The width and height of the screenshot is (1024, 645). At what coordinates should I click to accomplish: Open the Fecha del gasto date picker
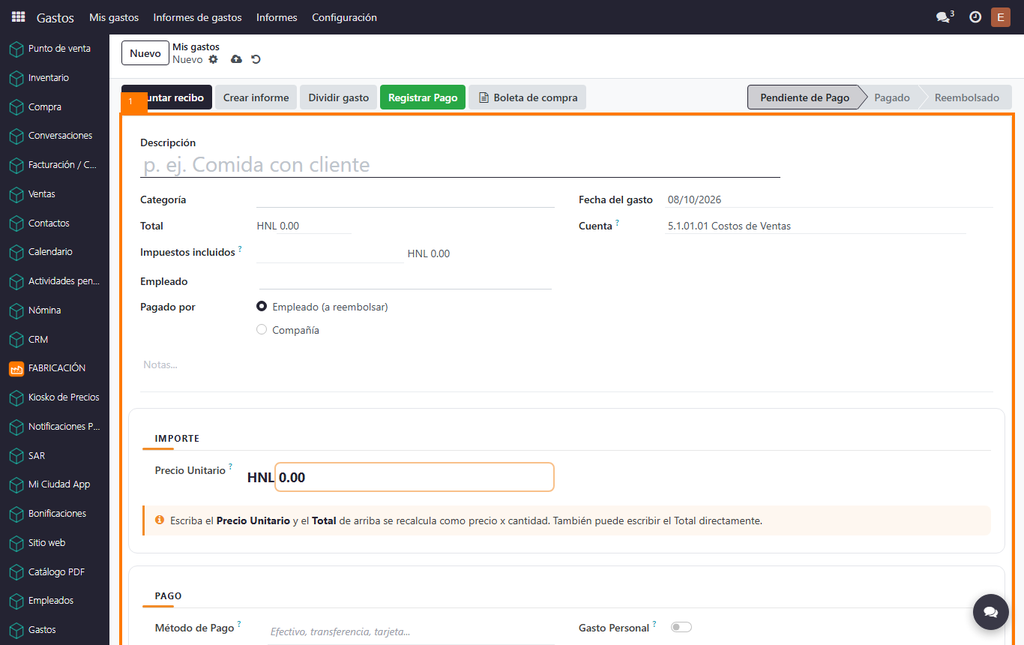pyautogui.click(x=829, y=200)
